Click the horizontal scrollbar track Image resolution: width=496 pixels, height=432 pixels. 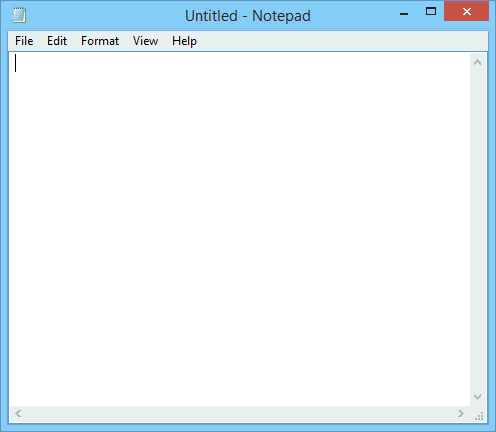tap(239, 414)
